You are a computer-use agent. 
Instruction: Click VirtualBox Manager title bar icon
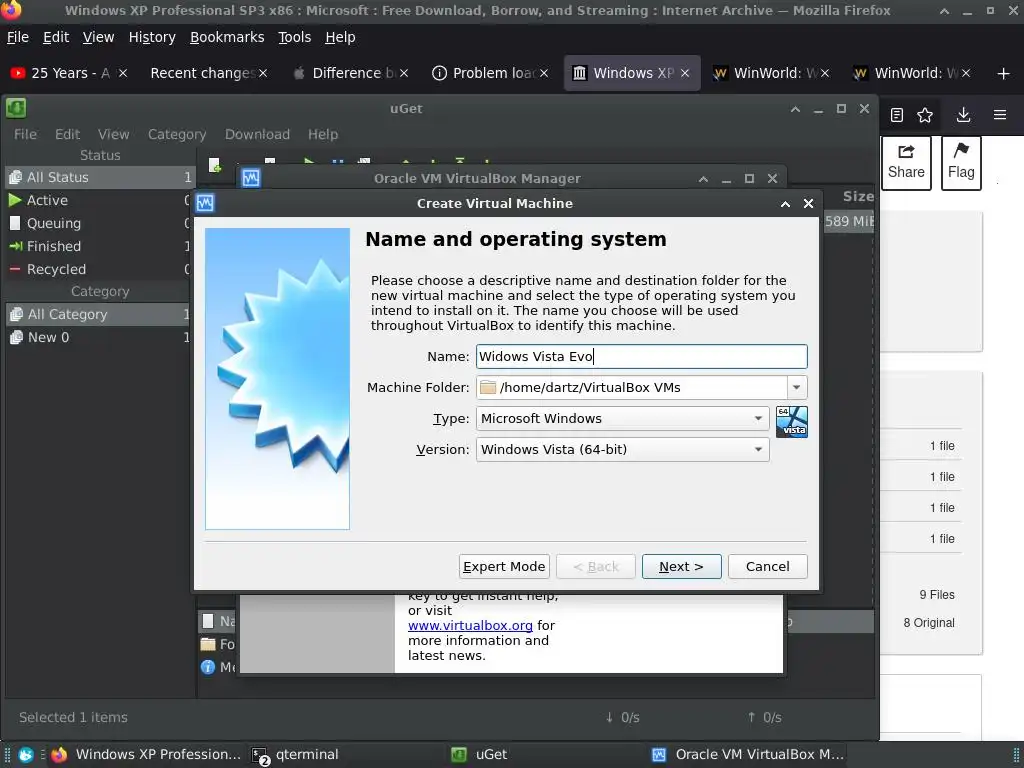pos(251,178)
